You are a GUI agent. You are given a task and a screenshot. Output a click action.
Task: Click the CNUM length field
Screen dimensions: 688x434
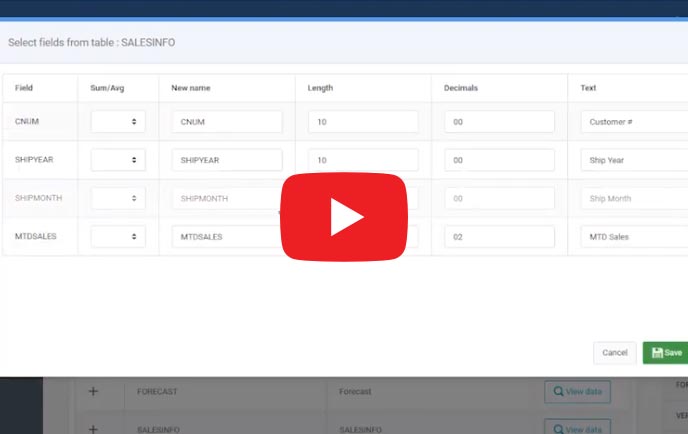pyautogui.click(x=362, y=122)
